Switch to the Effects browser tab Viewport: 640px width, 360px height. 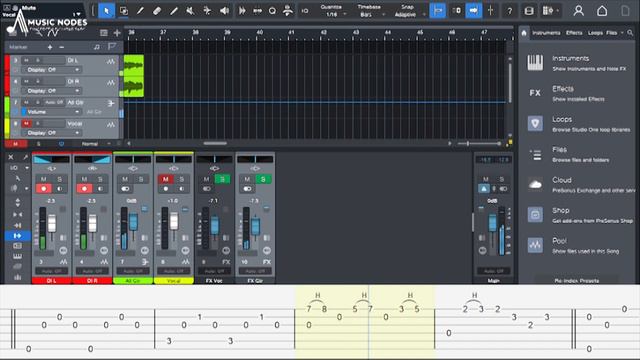coord(574,33)
